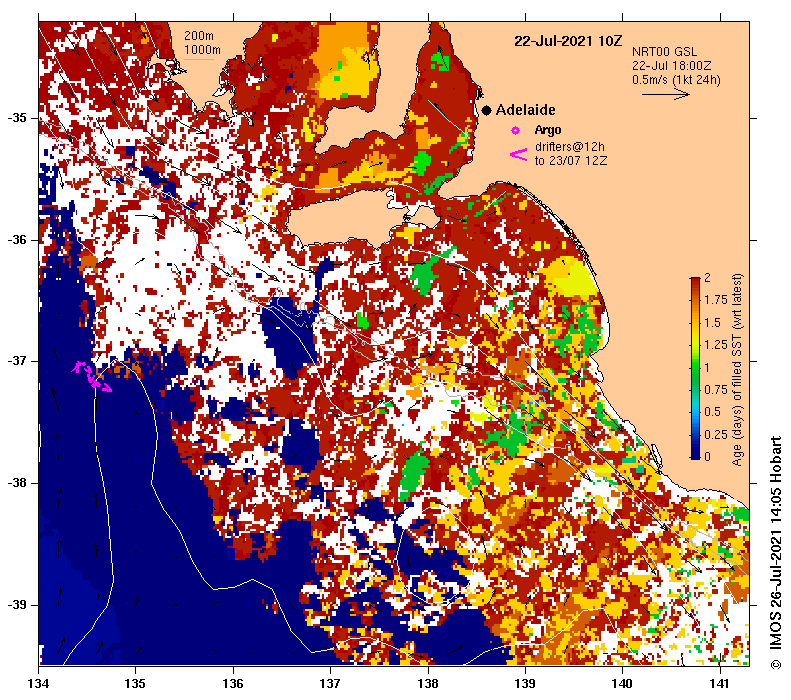This screenshot has width=791, height=700.
Task: Click the color bar value '0.5'
Action: [712, 412]
